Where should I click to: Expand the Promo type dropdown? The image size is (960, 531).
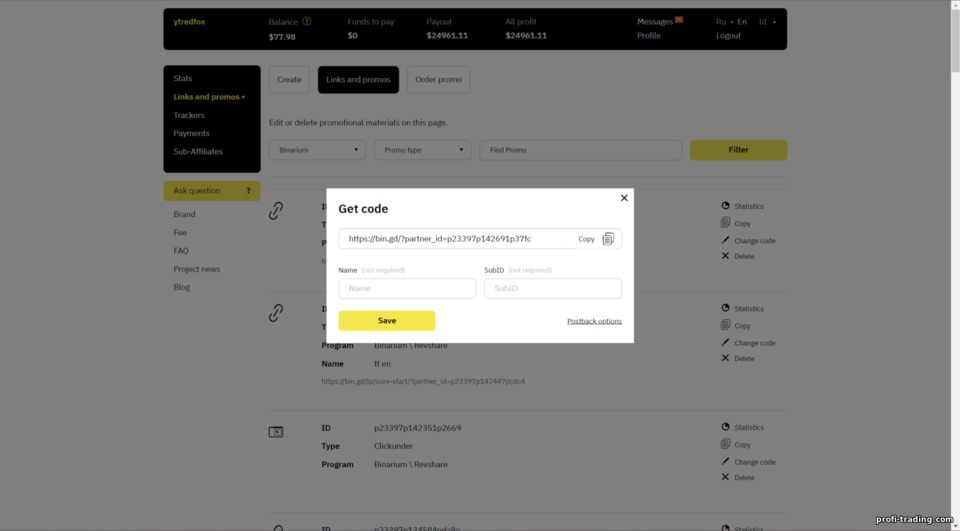click(x=422, y=150)
